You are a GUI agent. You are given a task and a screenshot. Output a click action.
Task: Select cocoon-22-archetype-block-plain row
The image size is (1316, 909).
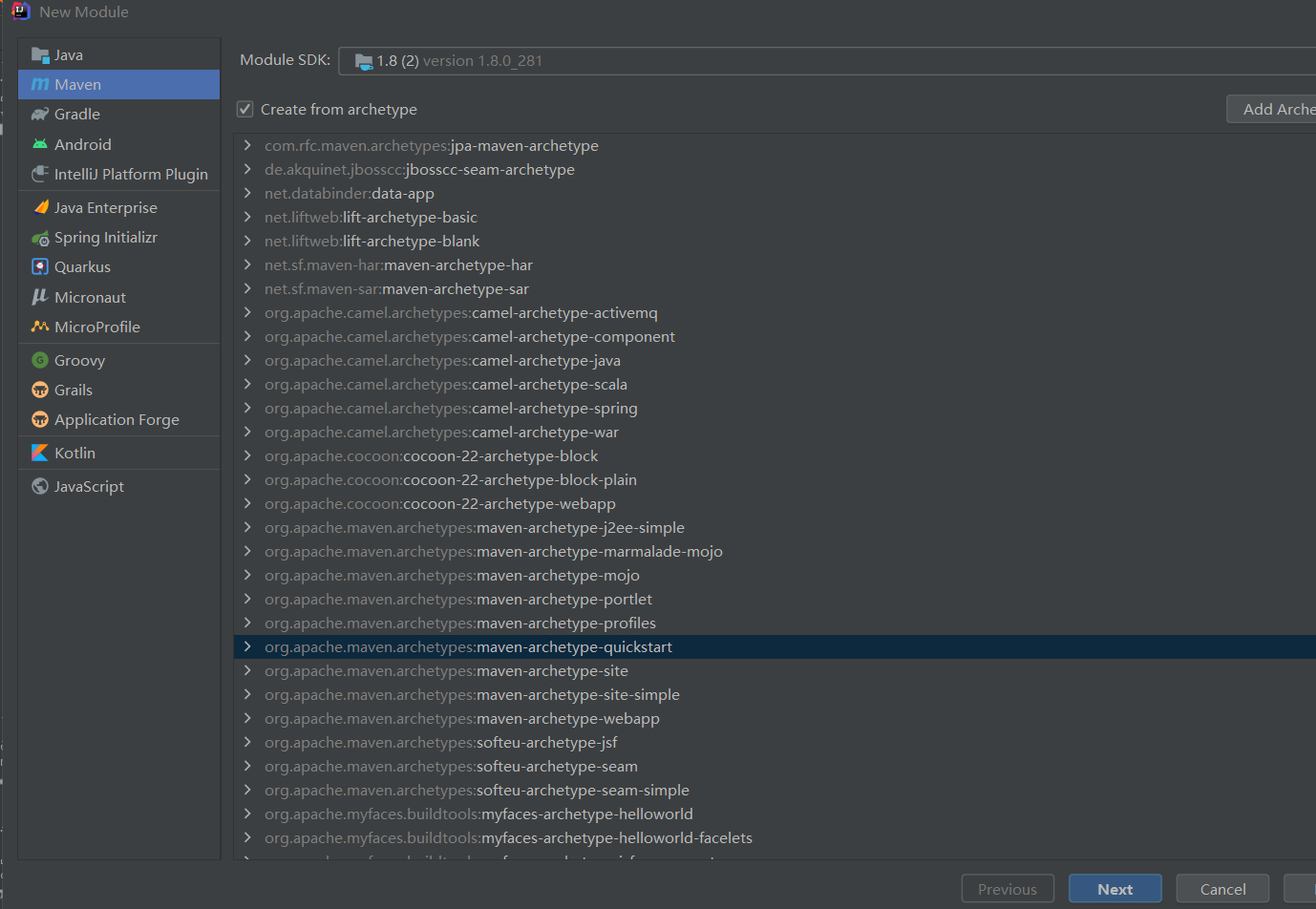point(775,479)
